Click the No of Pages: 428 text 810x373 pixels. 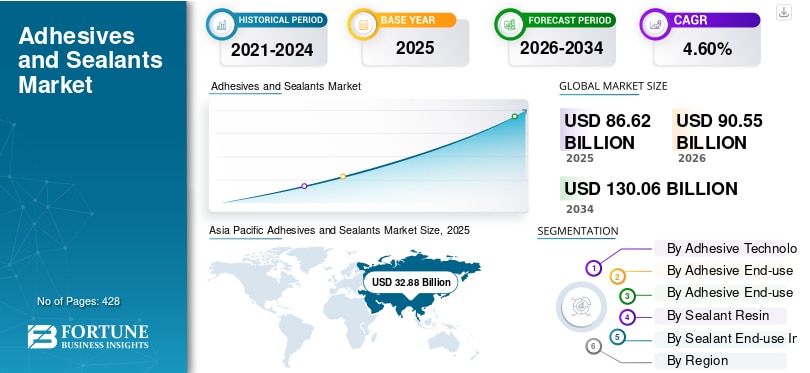point(79,301)
